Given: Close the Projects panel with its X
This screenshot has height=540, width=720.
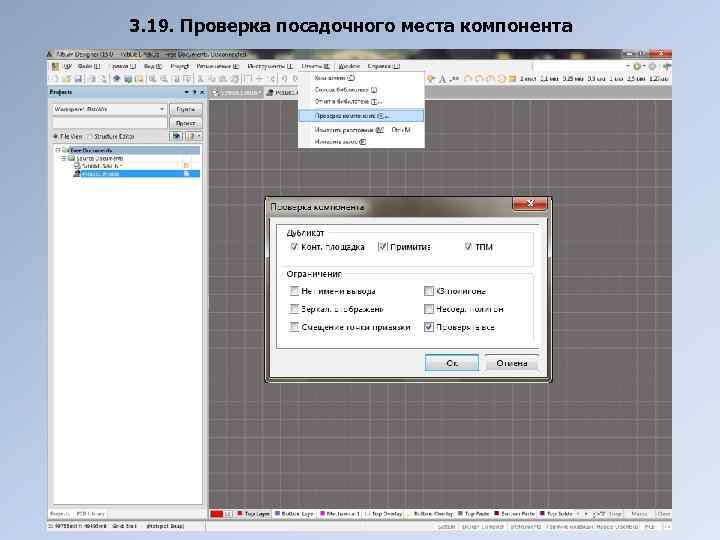Looking at the screenshot, I should tap(202, 92).
